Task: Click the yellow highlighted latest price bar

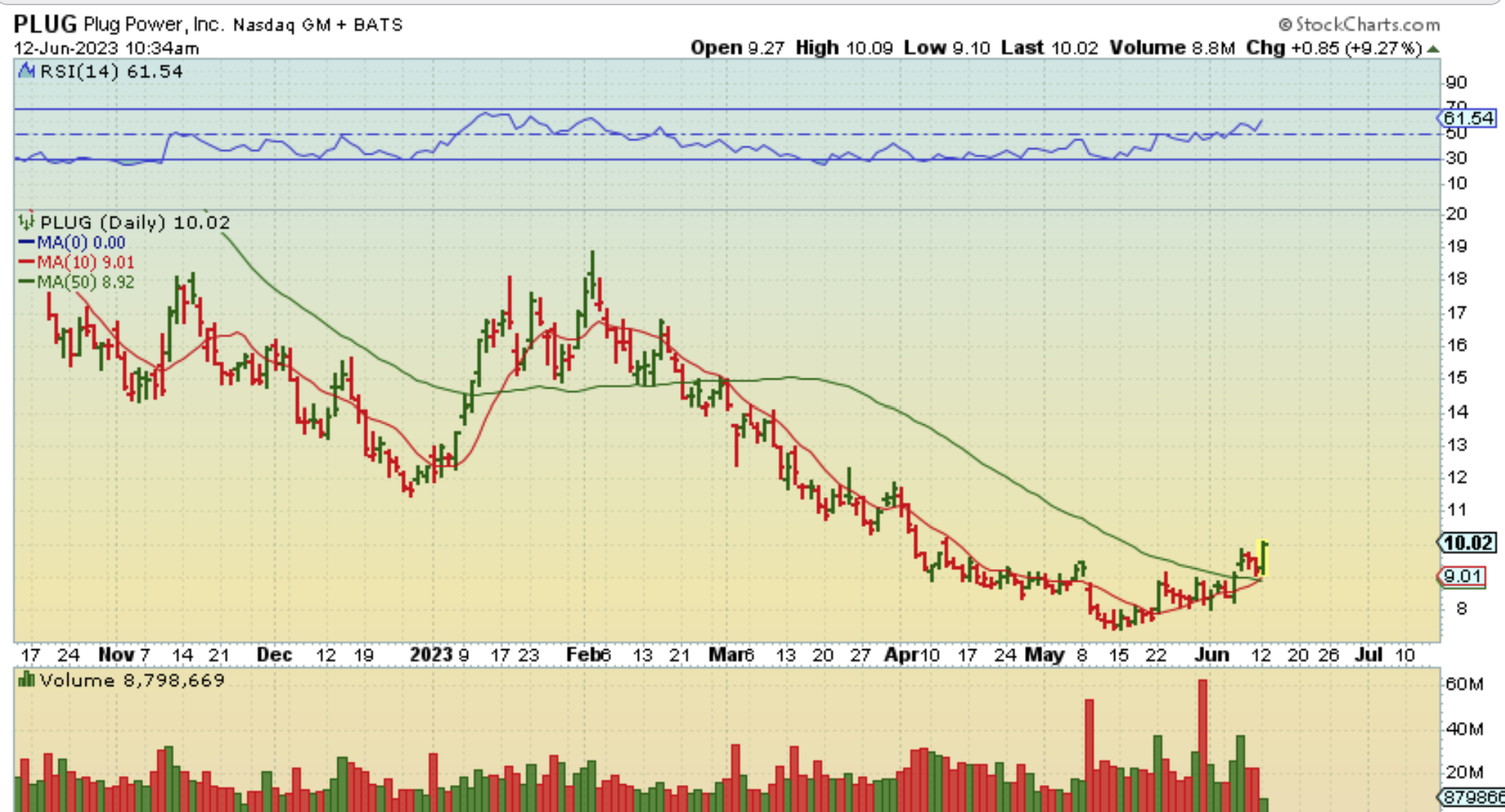Action: pos(1264,558)
